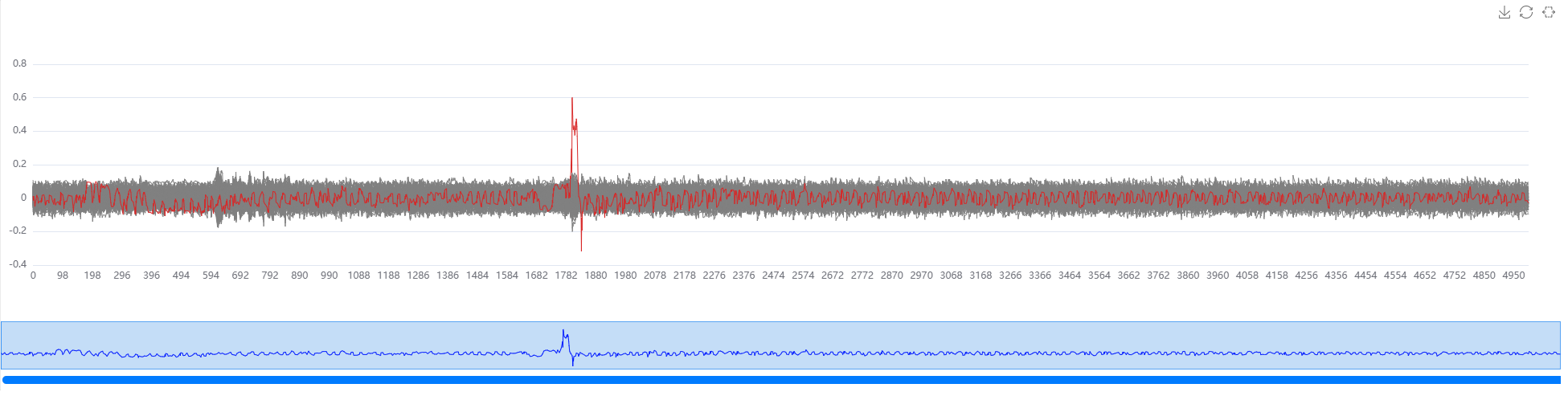This screenshot has height=396, width=1568.
Task: Select the final x-axis label 4950
Action: (x=1513, y=276)
